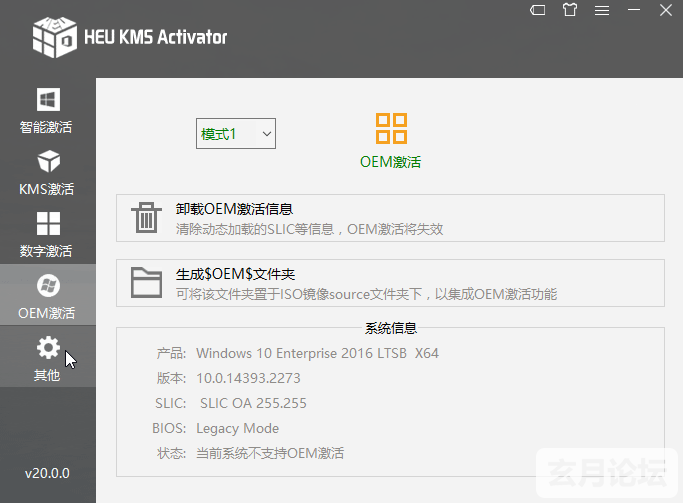This screenshot has height=503, width=683.
Task: Open the 智能激活 smart activation tab
Action: click(47, 109)
